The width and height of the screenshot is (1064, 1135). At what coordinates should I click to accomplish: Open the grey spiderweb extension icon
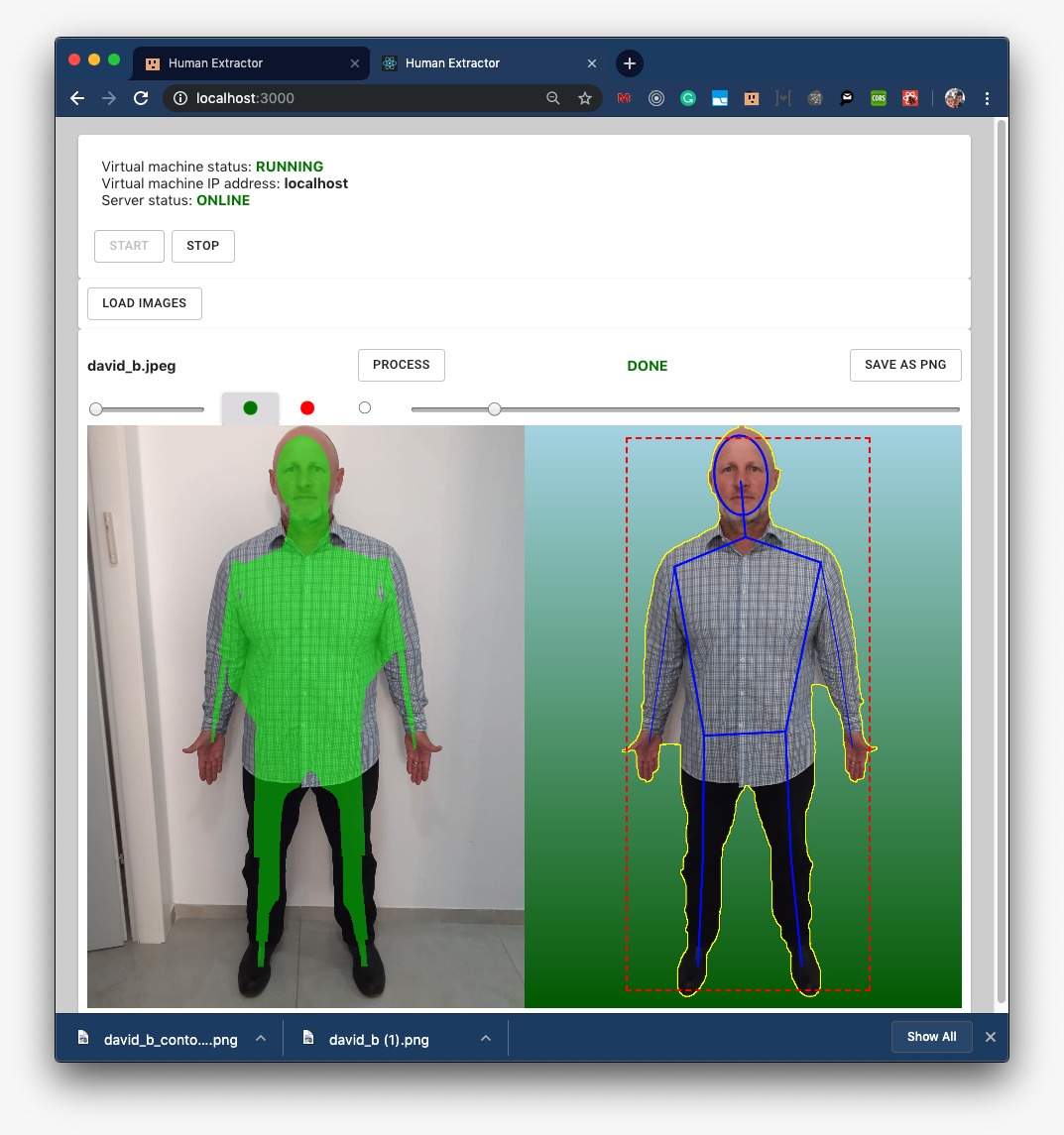[x=815, y=98]
